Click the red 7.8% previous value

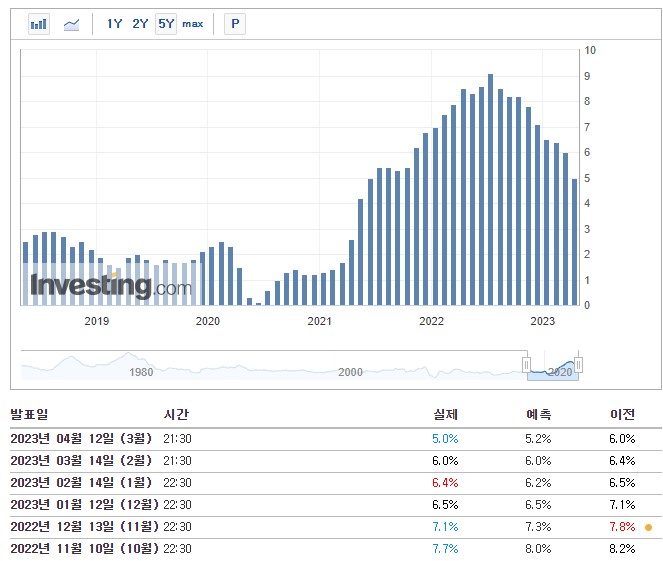(x=622, y=527)
